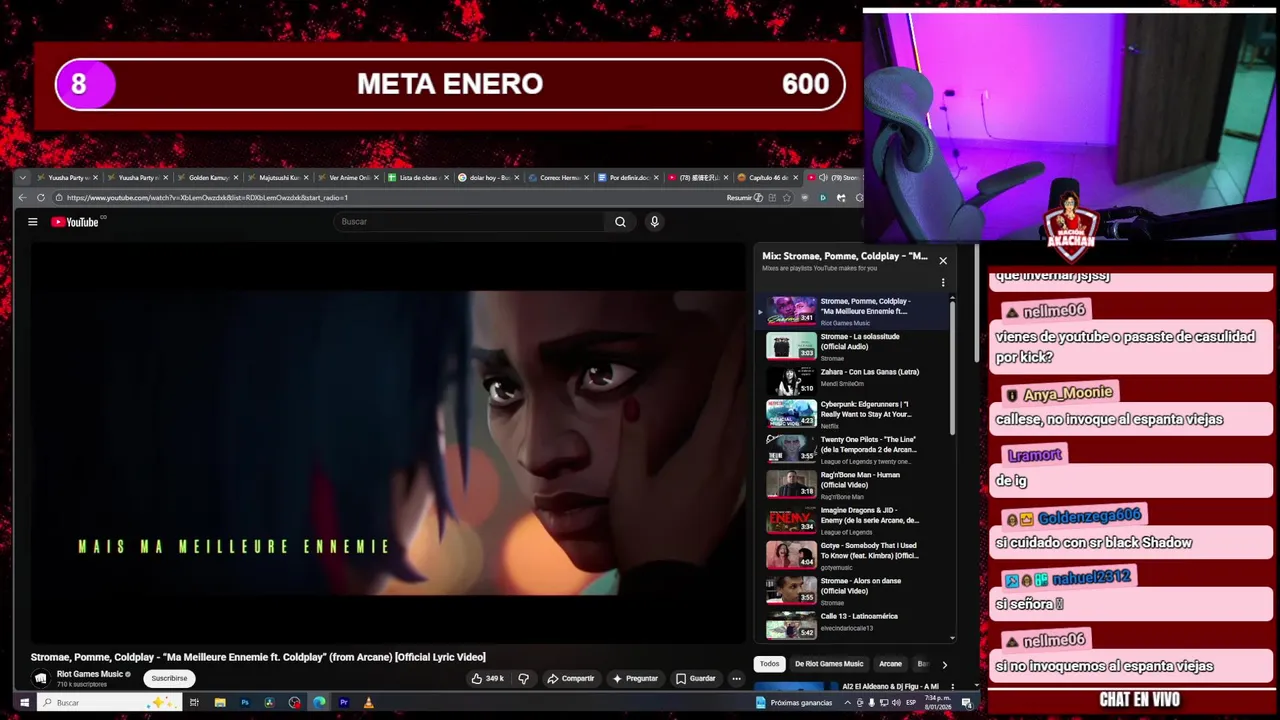
Task: Select the De Riot Games Music chip
Action: [829, 664]
